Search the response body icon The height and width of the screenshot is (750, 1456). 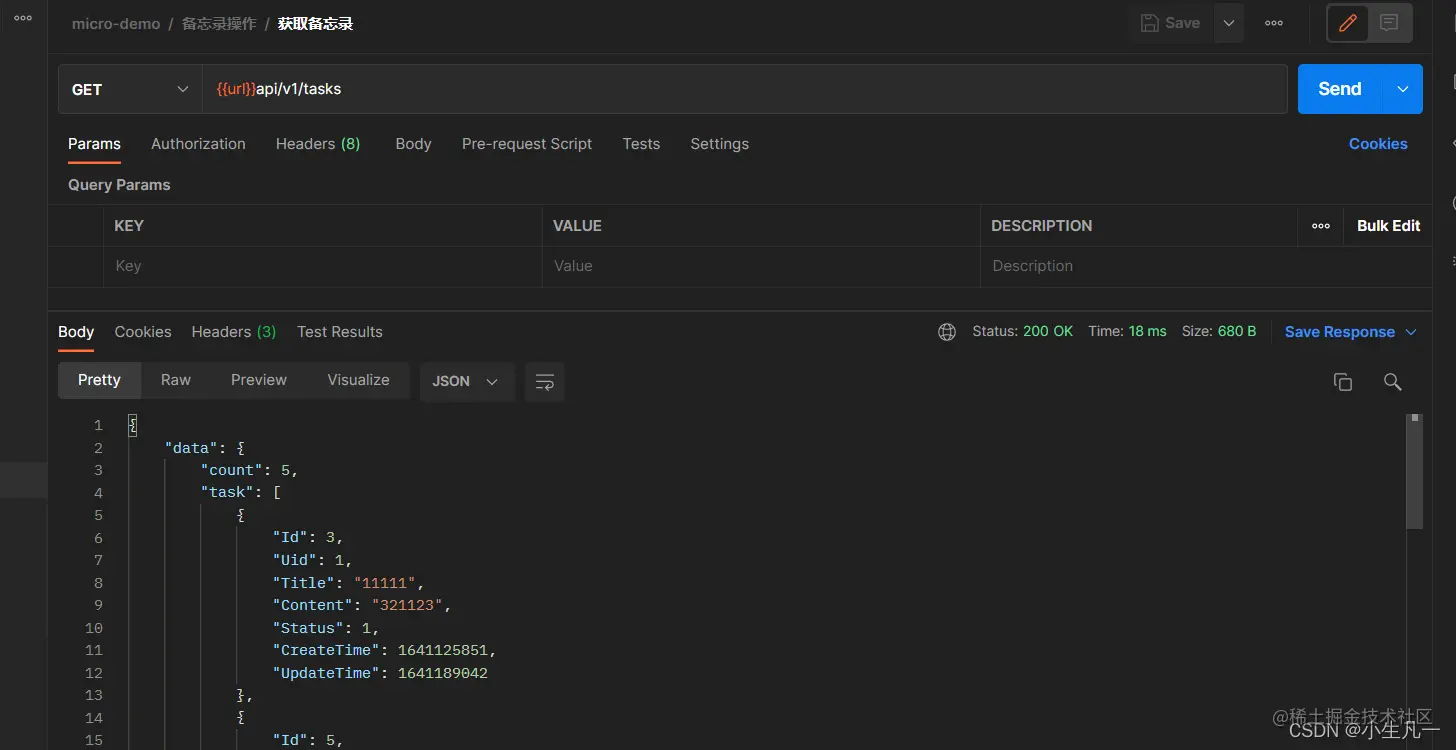[x=1392, y=382]
